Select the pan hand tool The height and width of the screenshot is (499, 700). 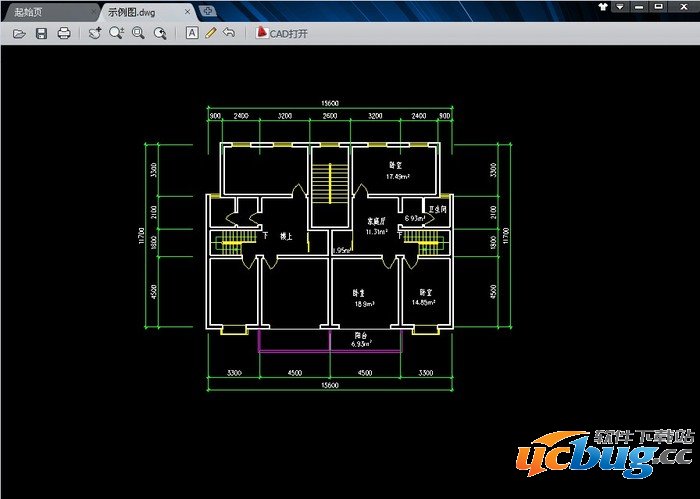tap(95, 33)
